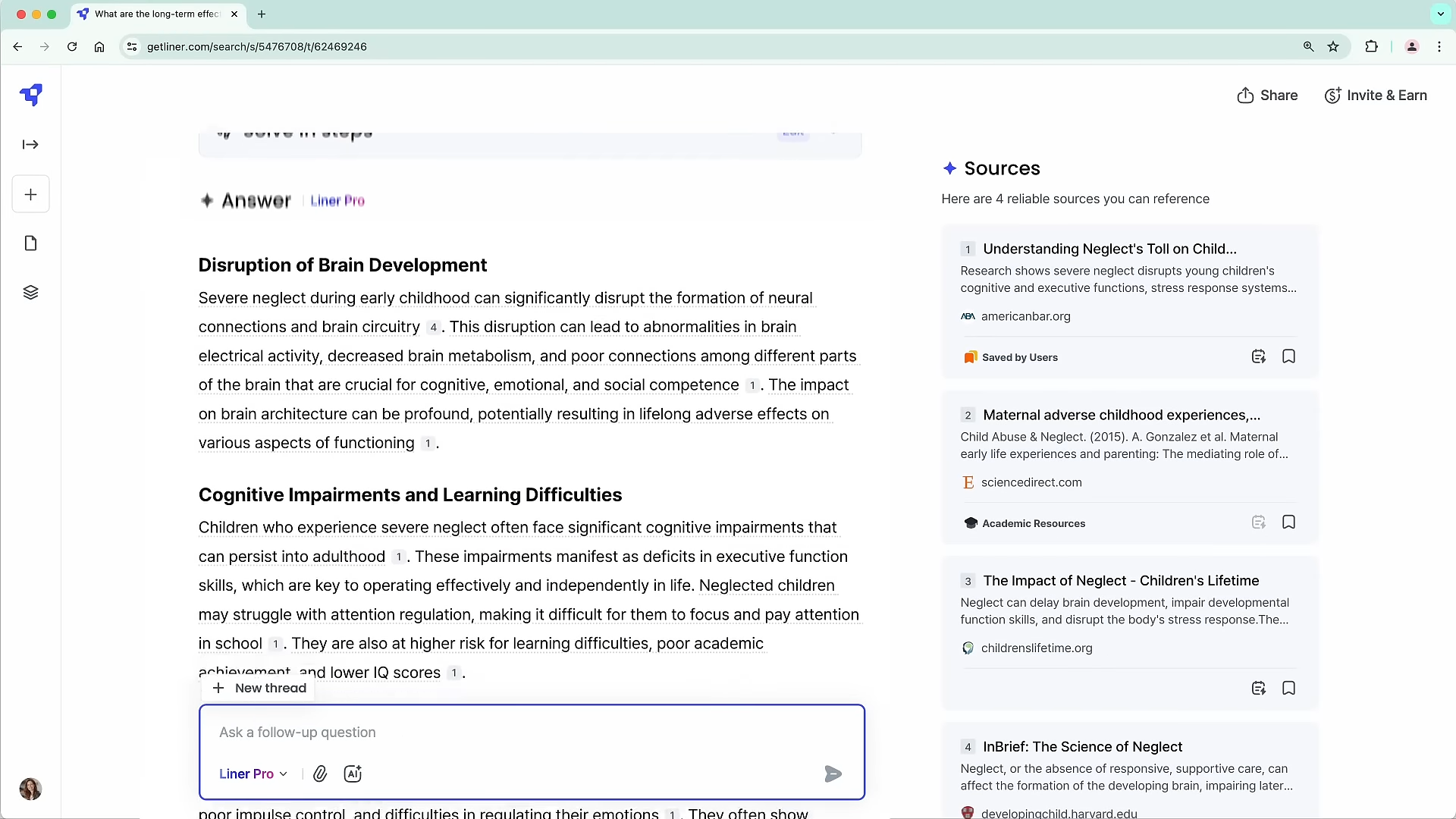Toggle bookmark on sciencedirect.com source
The image size is (1456, 819).
pos(1288,522)
